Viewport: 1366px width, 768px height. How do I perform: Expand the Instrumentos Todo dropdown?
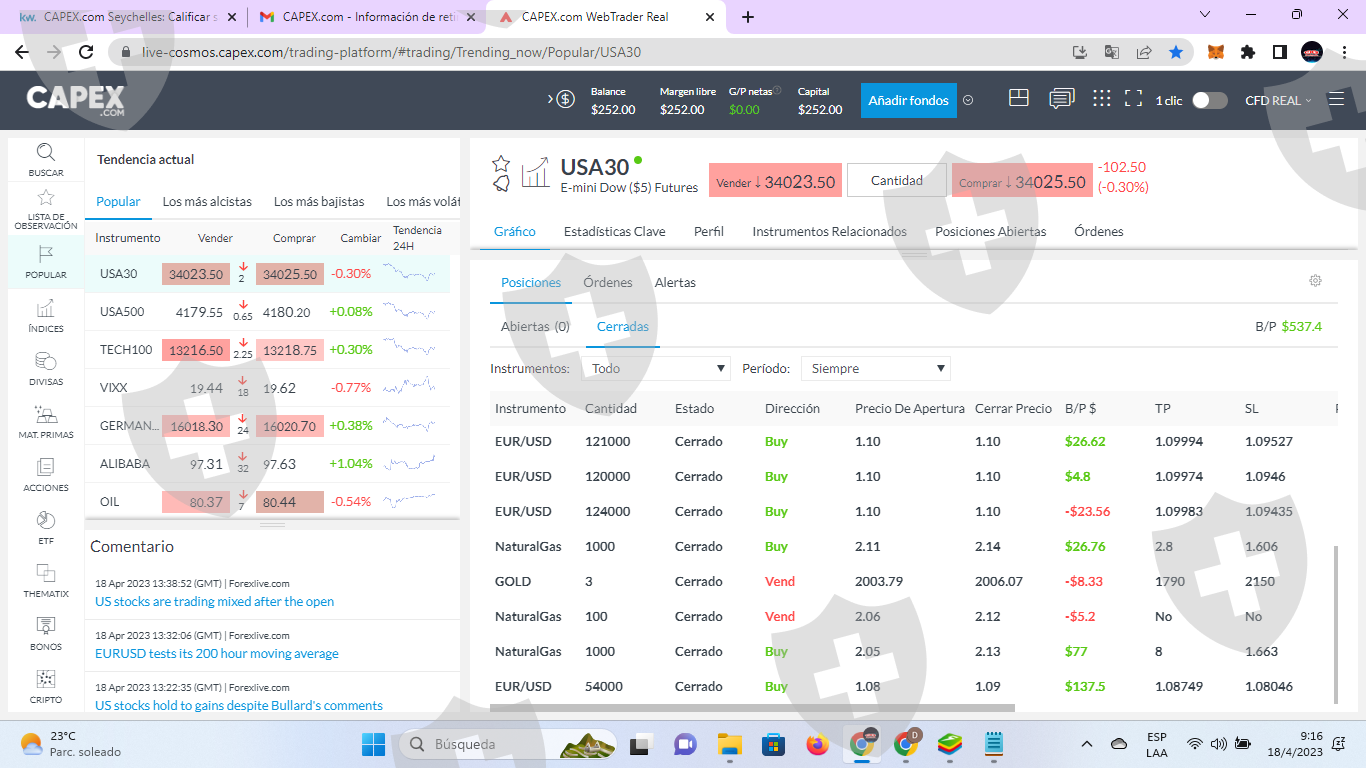pos(656,369)
